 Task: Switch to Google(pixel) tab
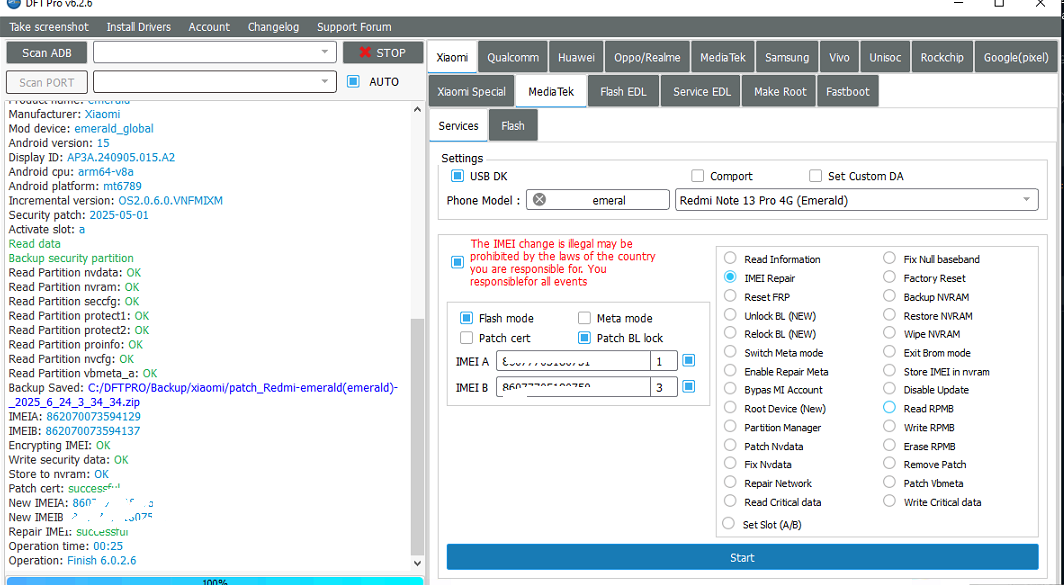(x=1016, y=57)
